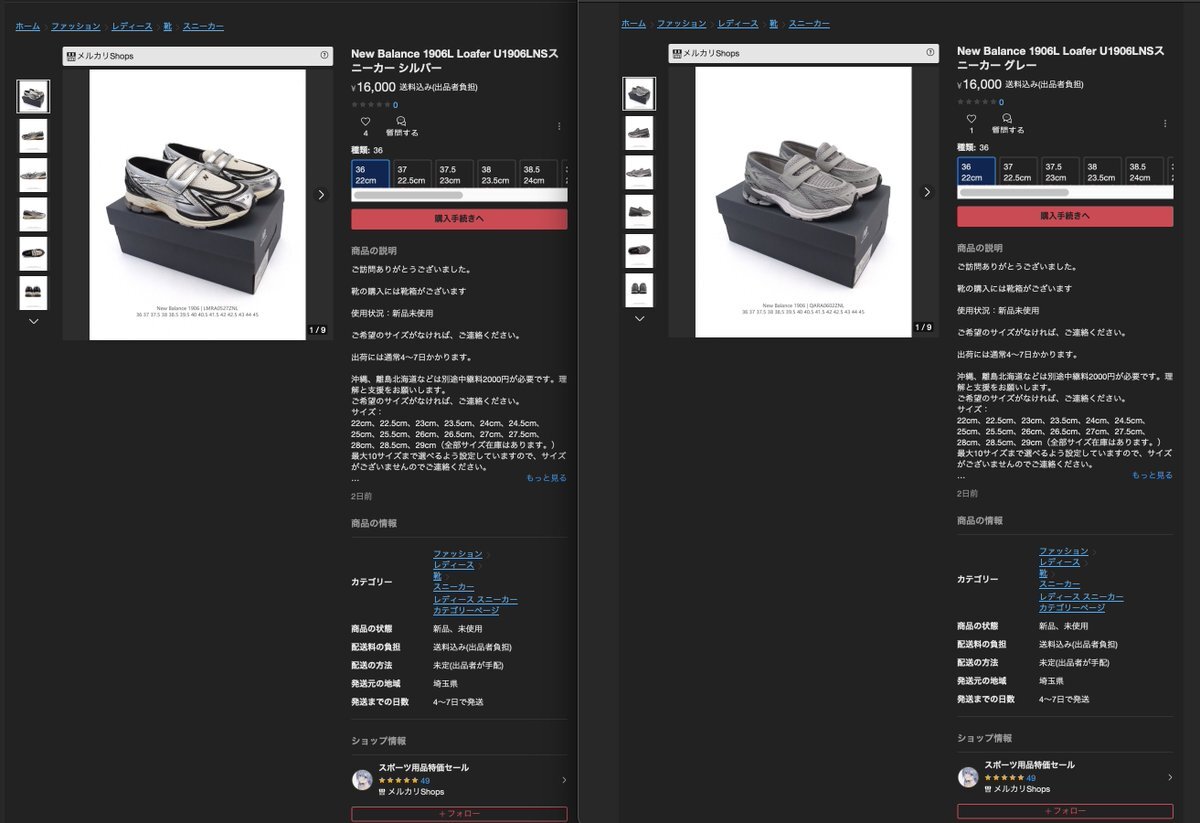The height and width of the screenshot is (823, 1200).
Task: Go to レディース breadcrumb in silver listing
Action: [132, 26]
